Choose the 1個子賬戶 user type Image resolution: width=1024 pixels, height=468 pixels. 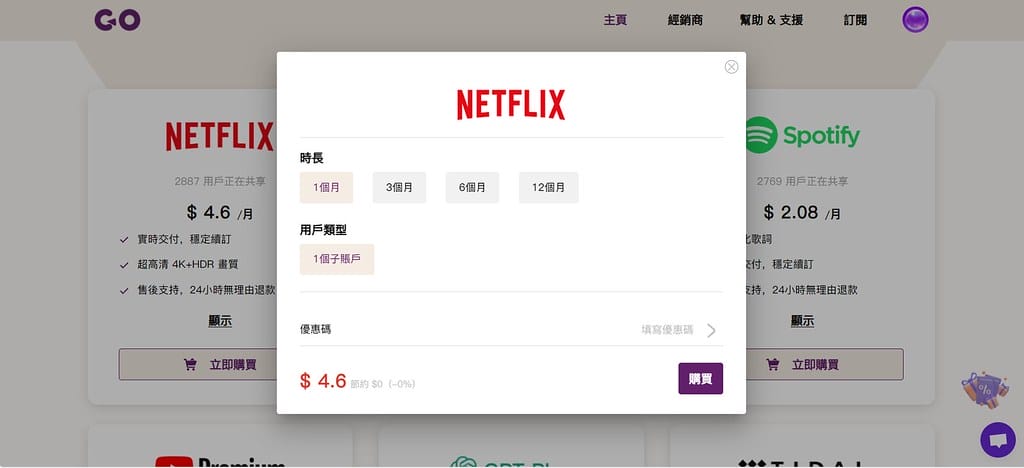337,259
